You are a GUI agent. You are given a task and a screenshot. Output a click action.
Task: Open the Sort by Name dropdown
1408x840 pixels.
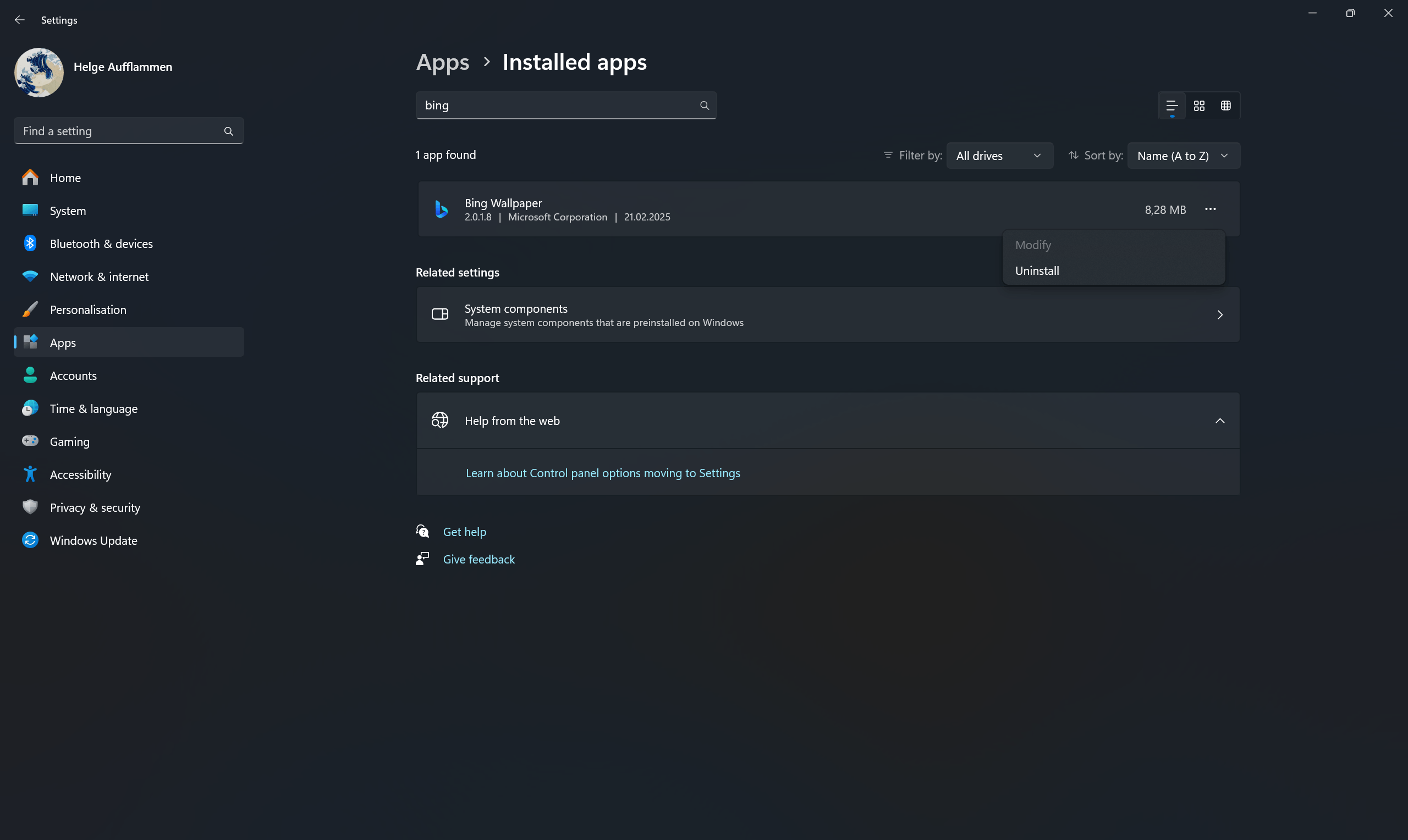point(1182,156)
